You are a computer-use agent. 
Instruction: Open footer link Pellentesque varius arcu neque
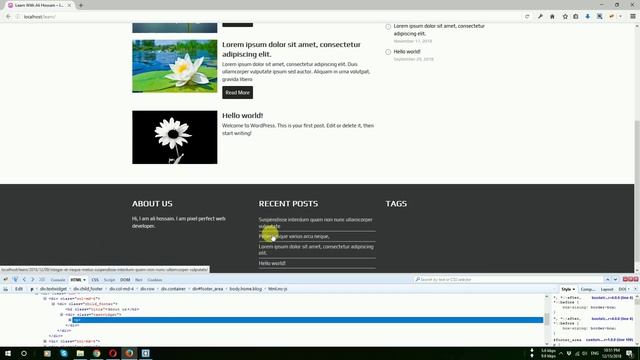pos(294,236)
